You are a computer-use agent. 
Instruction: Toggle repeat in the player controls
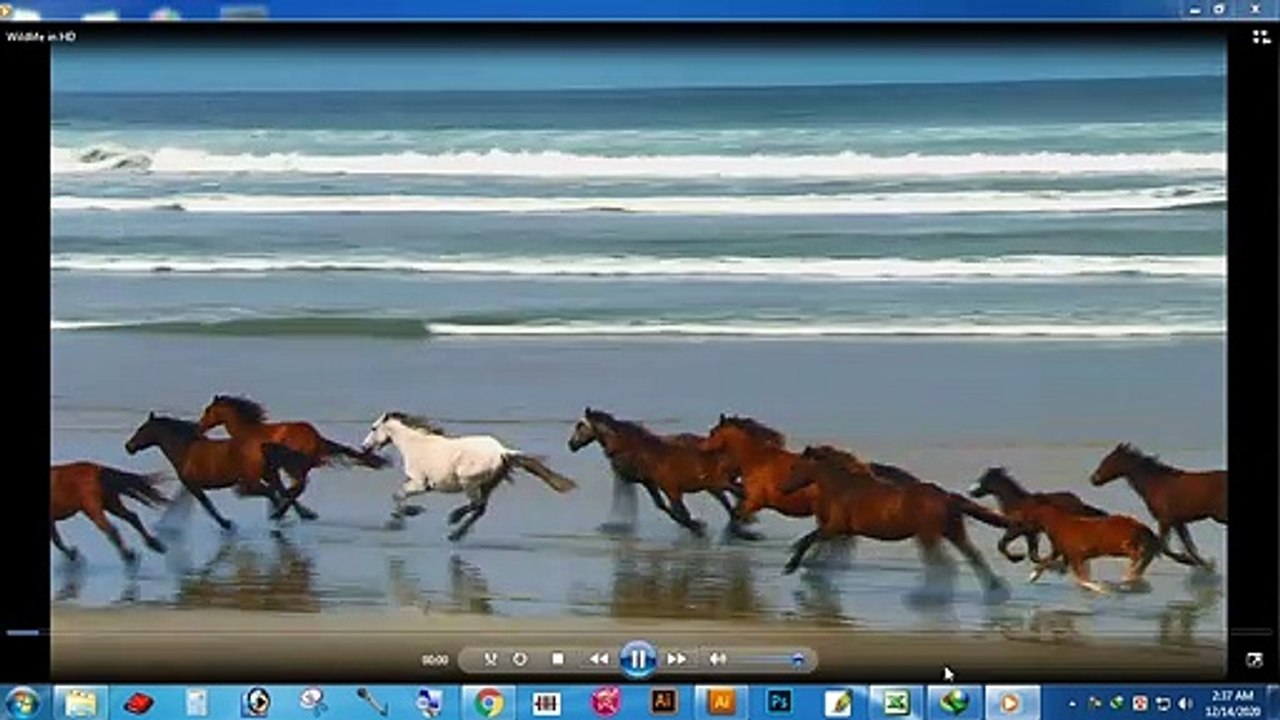[x=520, y=659]
